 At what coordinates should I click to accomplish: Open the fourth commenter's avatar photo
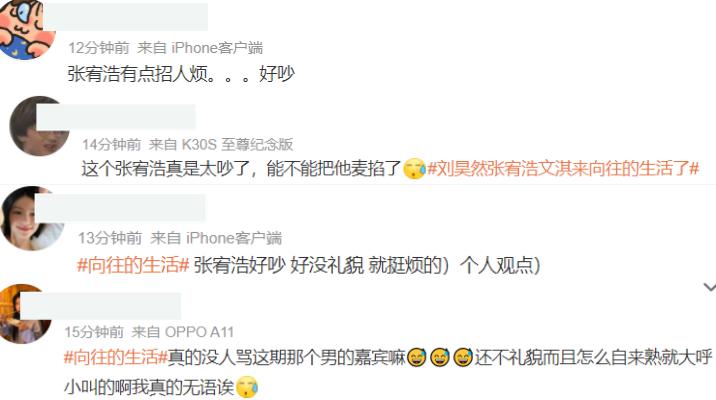(x=26, y=314)
